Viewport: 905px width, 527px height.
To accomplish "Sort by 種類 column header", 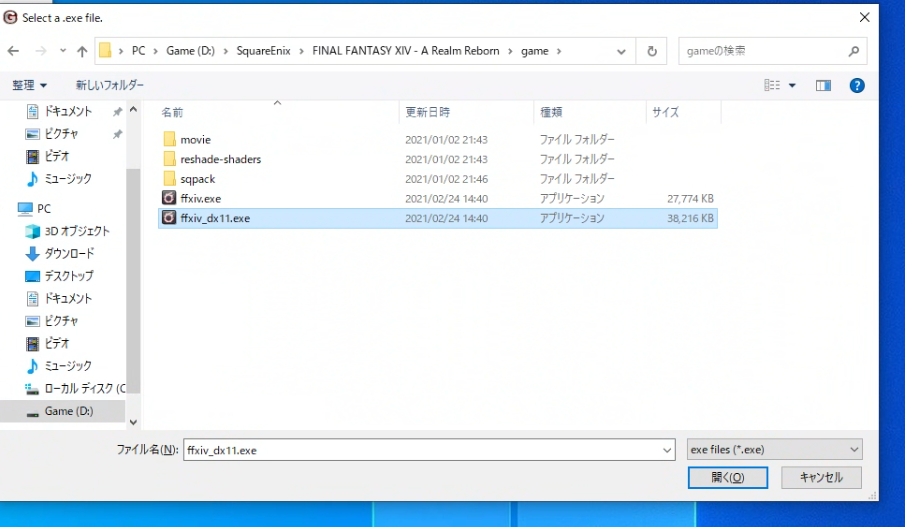I will [x=551, y=112].
